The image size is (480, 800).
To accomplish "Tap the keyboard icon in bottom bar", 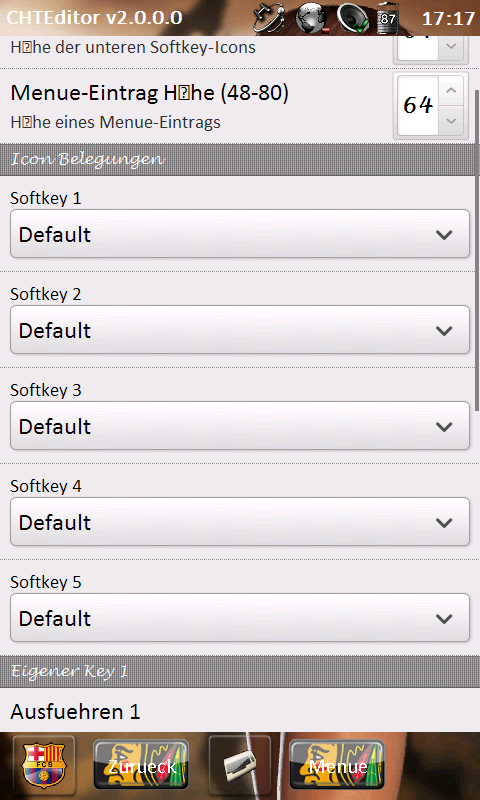I will click(240, 765).
